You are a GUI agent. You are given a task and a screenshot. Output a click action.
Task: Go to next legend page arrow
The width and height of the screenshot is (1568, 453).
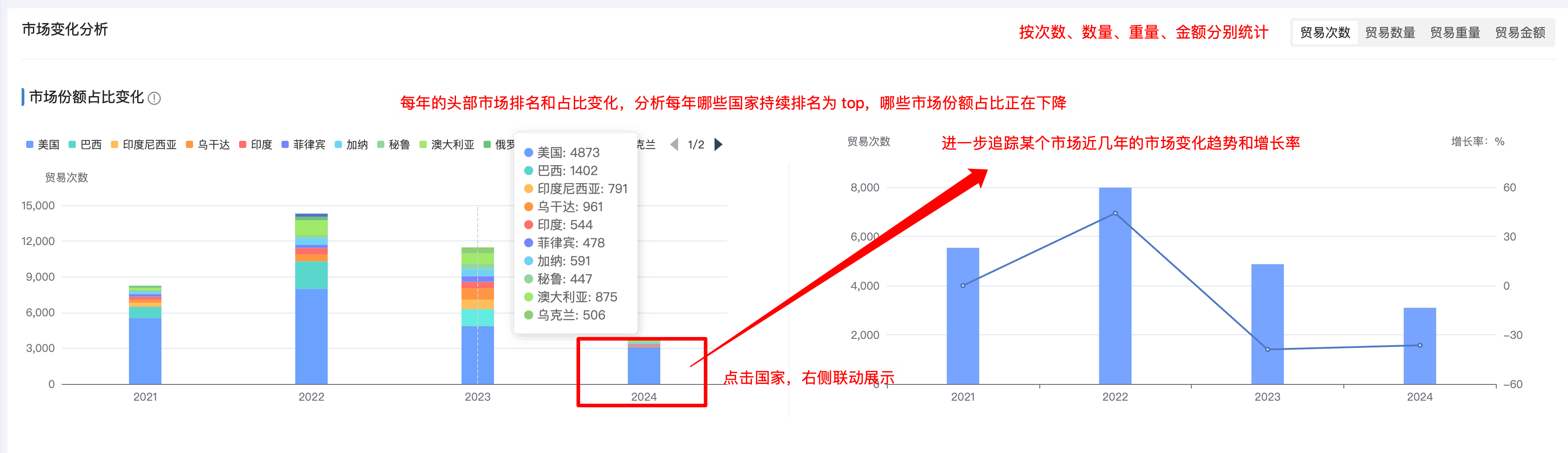coord(718,144)
